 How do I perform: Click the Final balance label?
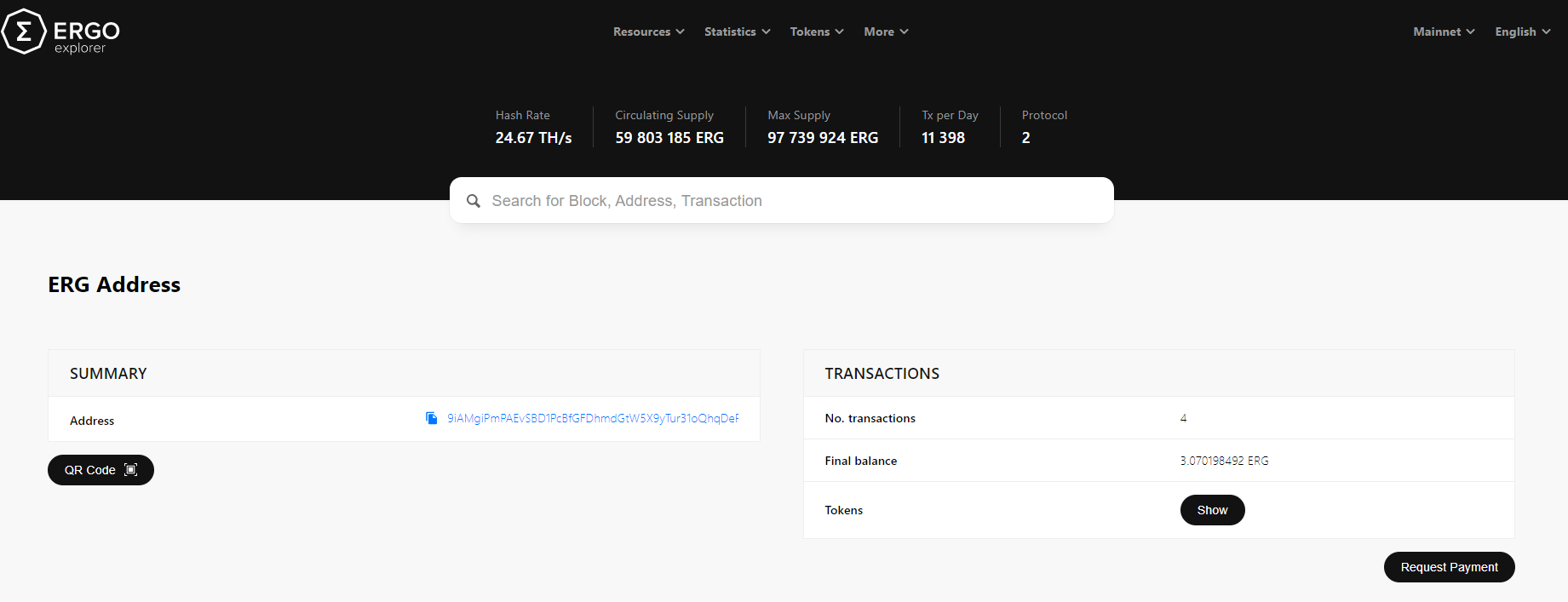(x=860, y=461)
